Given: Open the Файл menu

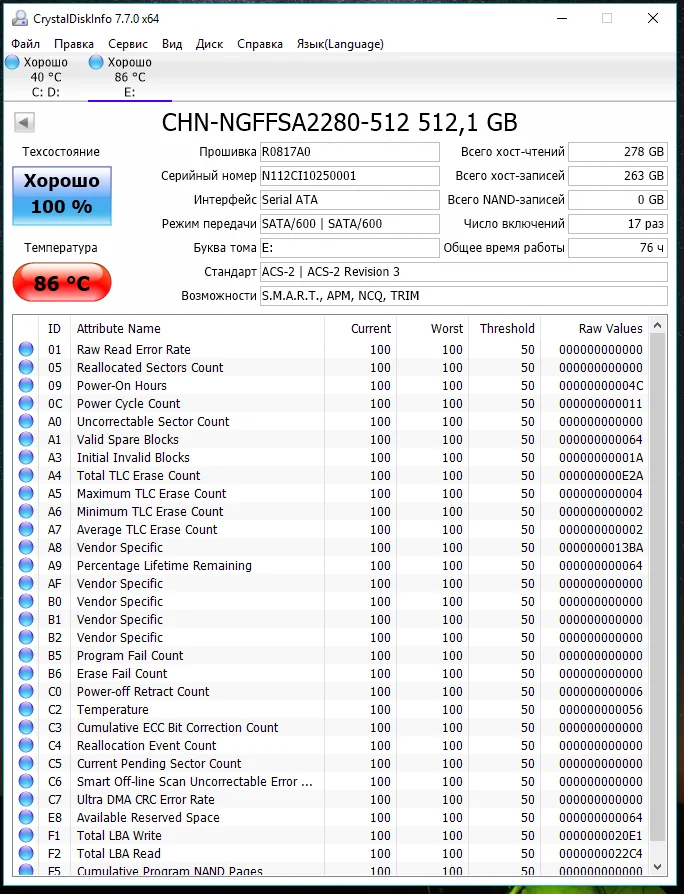Looking at the screenshot, I should pos(25,44).
